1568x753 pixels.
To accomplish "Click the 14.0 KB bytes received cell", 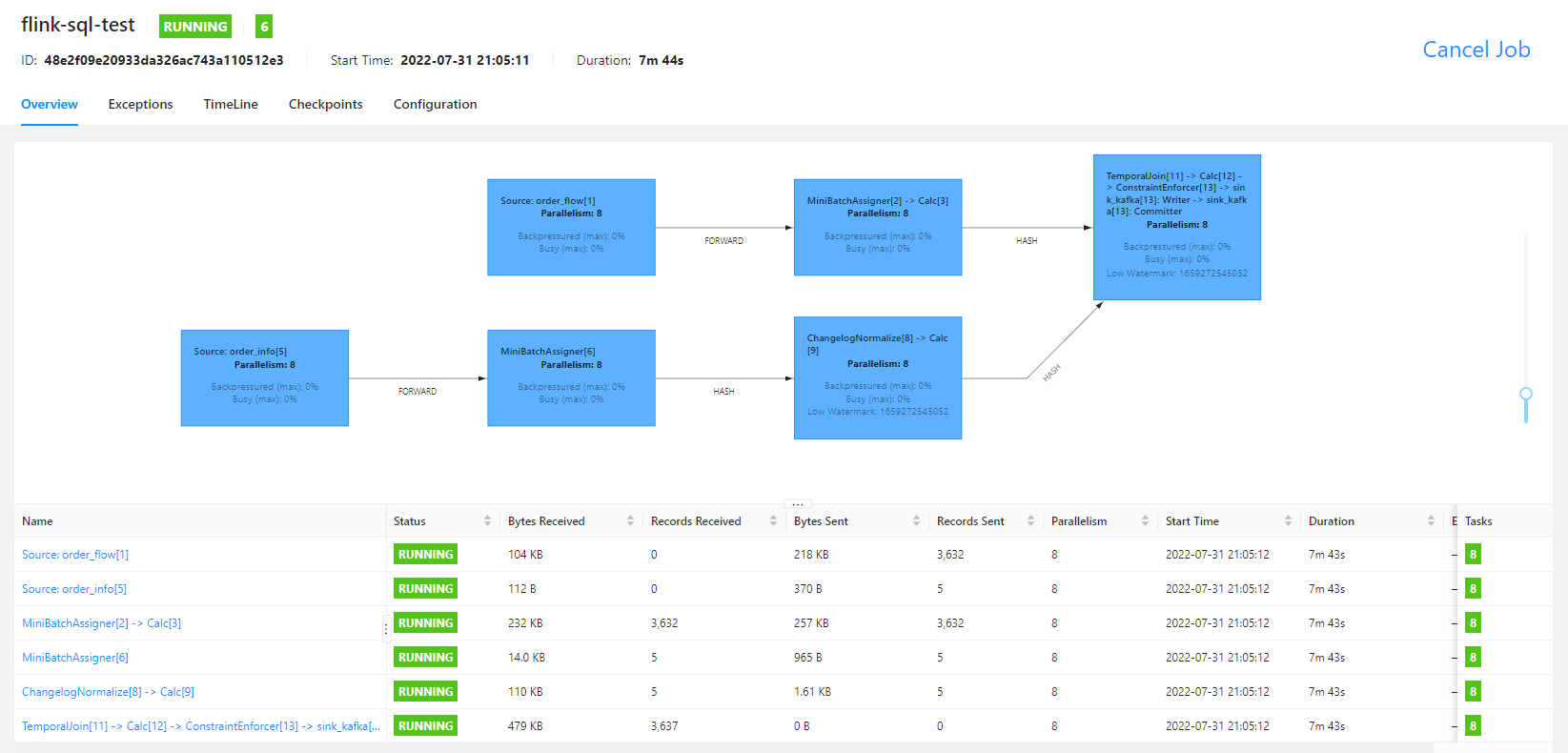I will click(x=526, y=658).
